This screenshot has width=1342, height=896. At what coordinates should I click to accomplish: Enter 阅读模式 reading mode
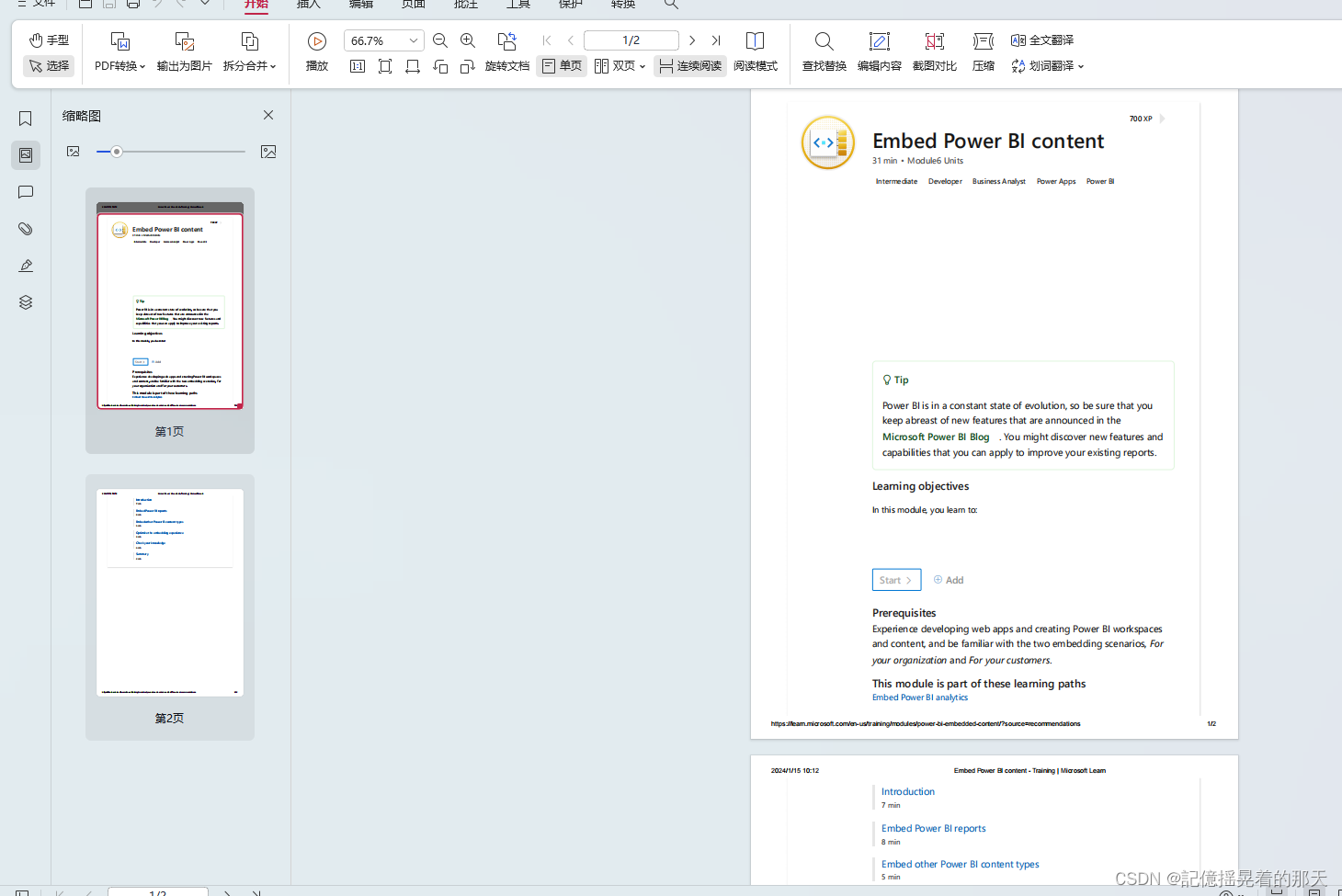click(x=756, y=51)
